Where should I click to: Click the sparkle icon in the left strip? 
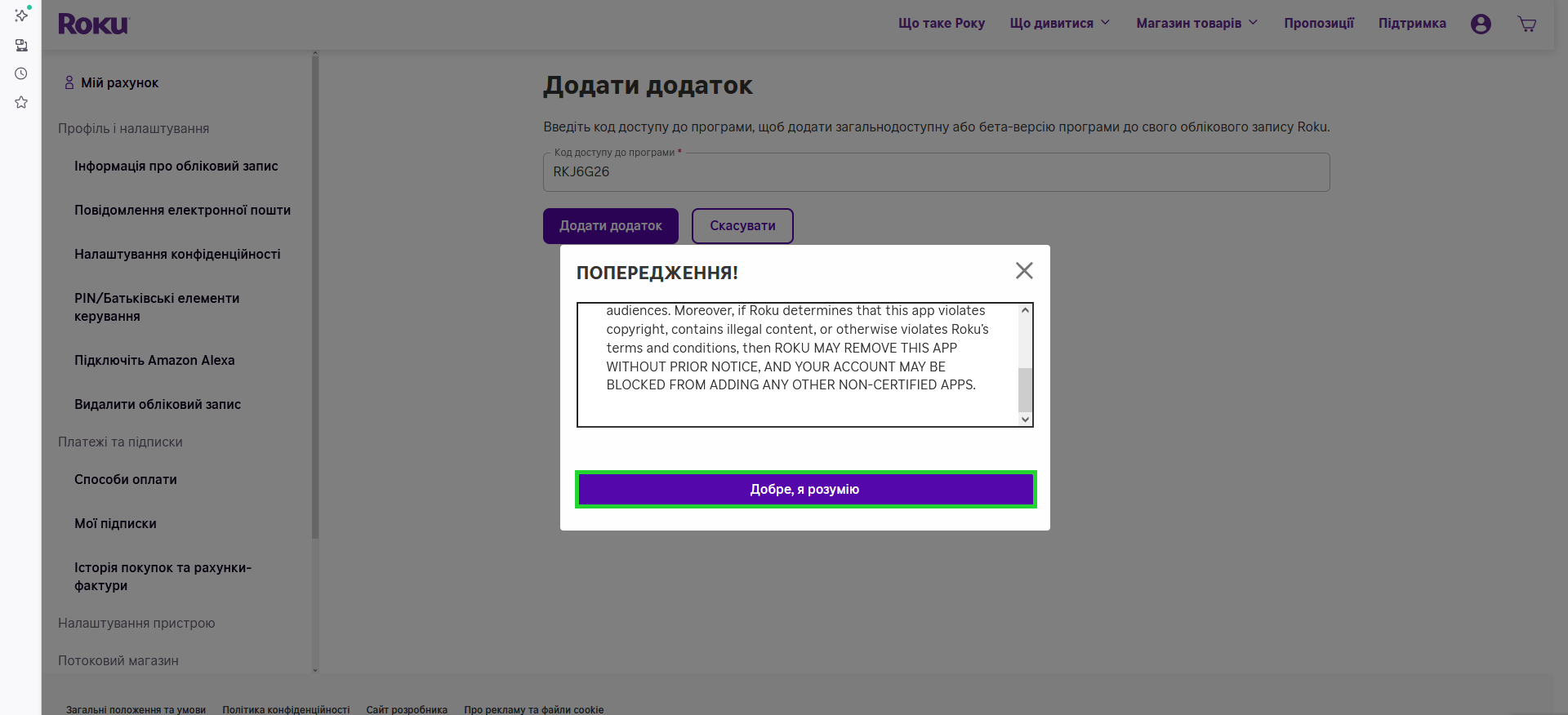(21, 15)
